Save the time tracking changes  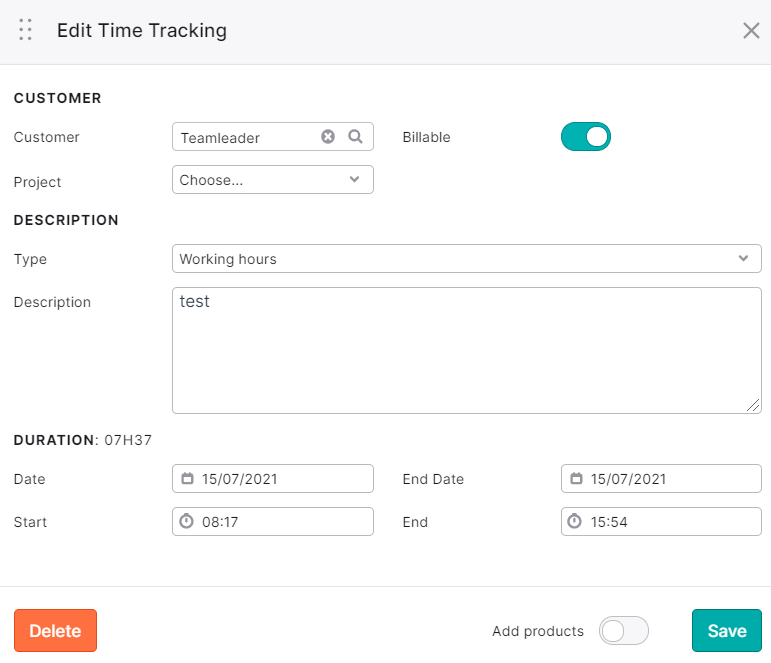[727, 631]
